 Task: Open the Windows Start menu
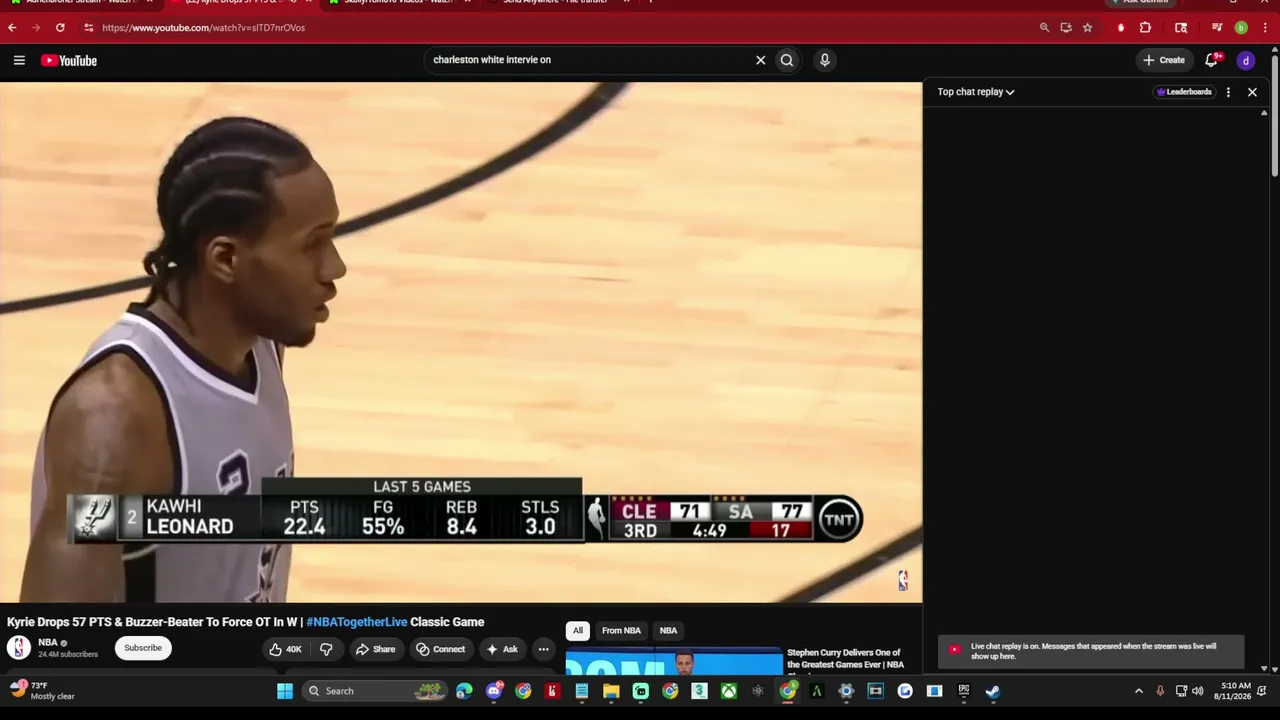(285, 691)
